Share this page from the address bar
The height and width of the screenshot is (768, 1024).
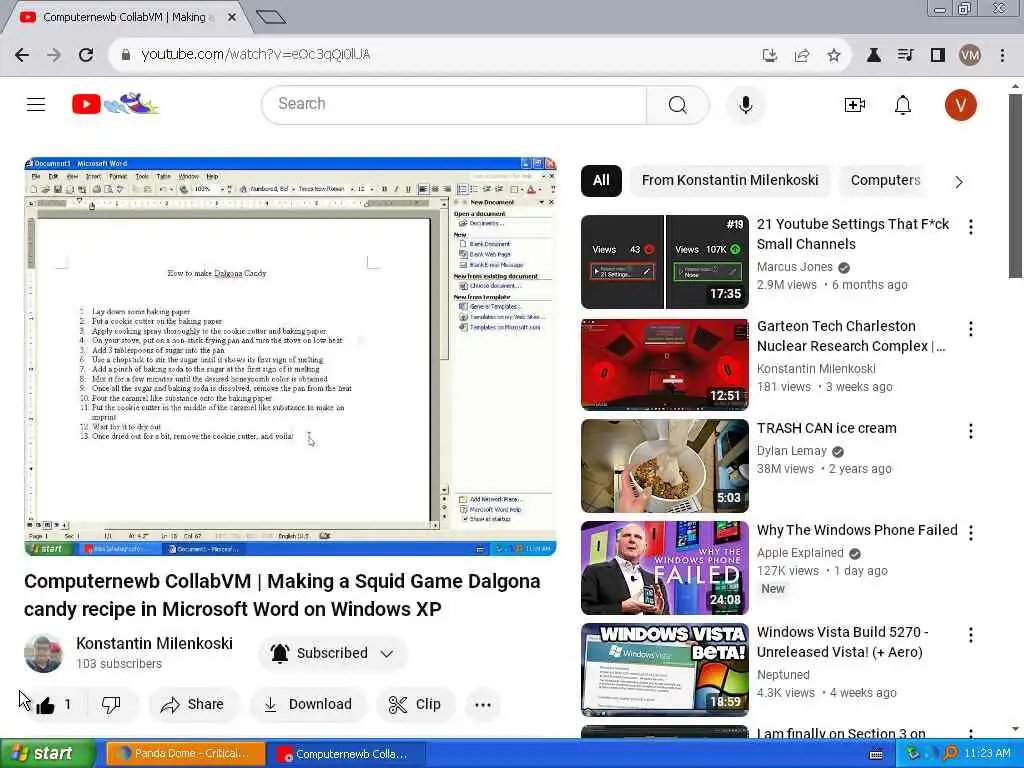pyautogui.click(x=802, y=55)
